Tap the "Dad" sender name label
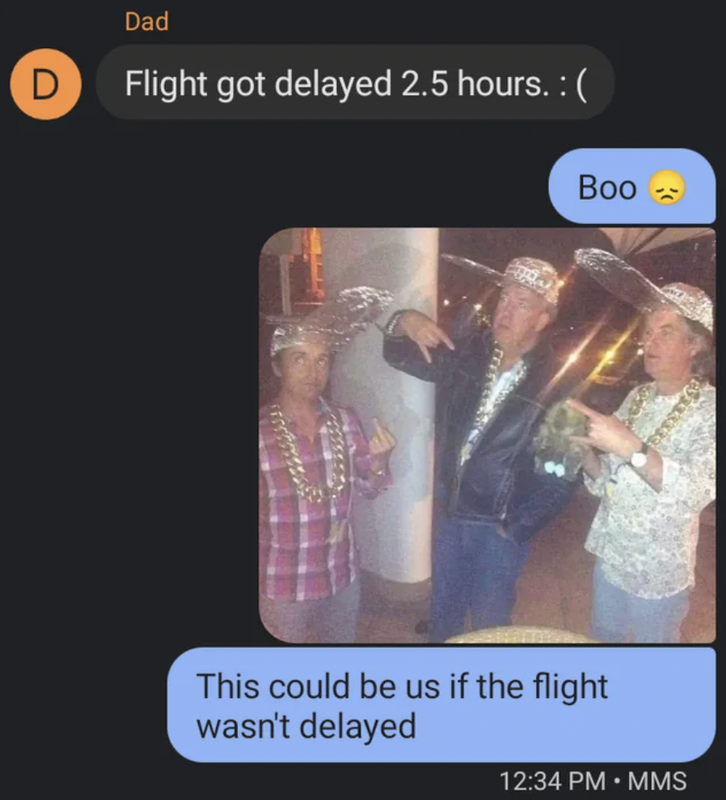Screen dimensions: 726x800 (147, 21)
